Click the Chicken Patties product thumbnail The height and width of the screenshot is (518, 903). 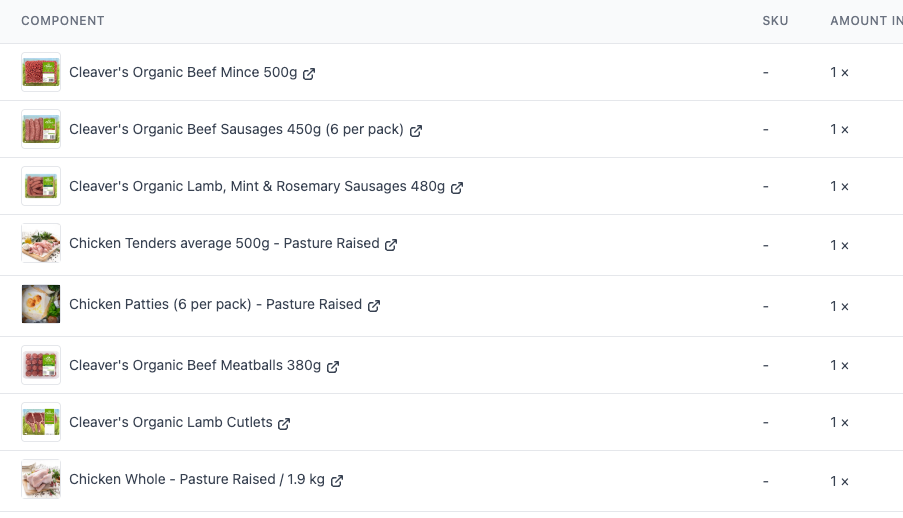click(41, 304)
